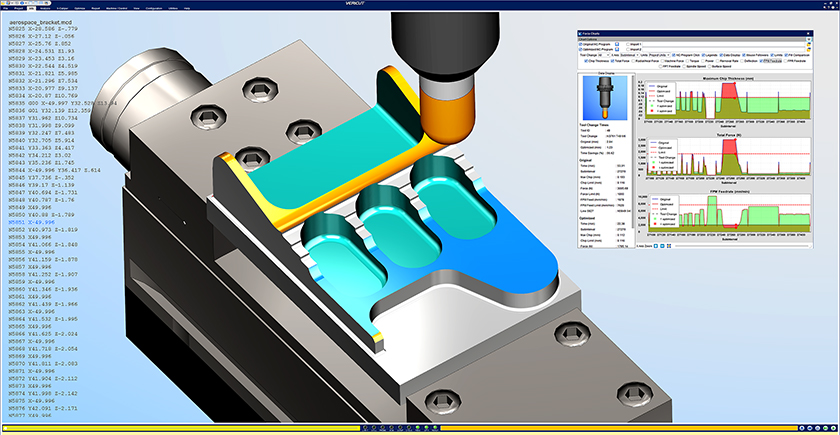Toggle the Original NC Program checkbox
Viewport: 840px width, 435px height.
581,45
